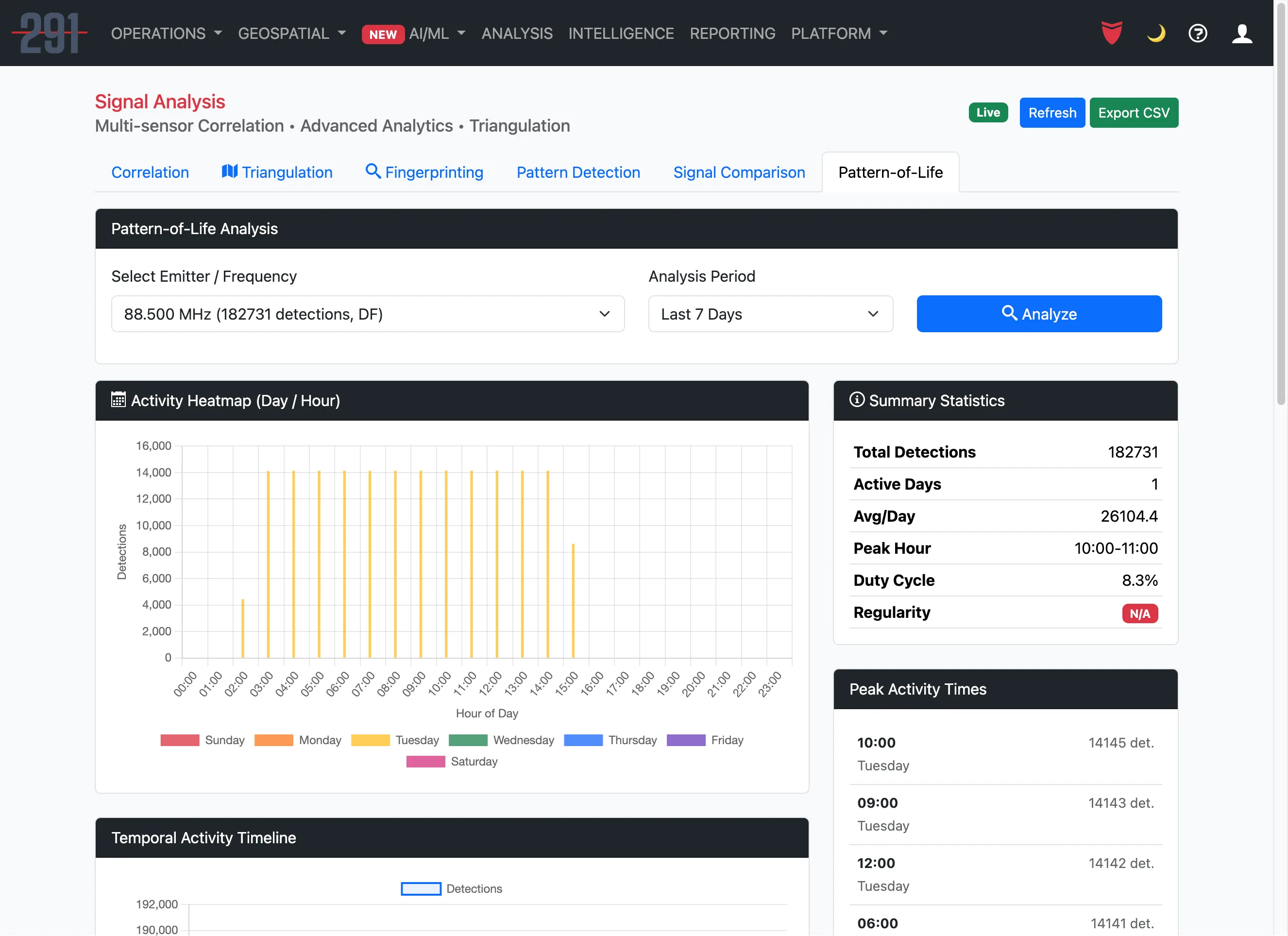Viewport: 1288px width, 936px height.
Task: Switch to the Pattern Detection tab
Action: (x=577, y=172)
